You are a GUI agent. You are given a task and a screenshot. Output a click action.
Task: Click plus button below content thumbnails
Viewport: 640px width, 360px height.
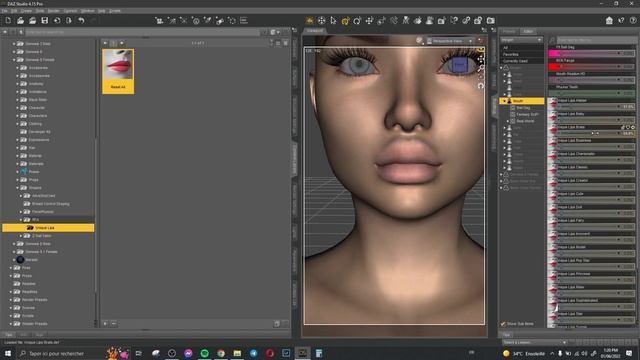[105, 324]
